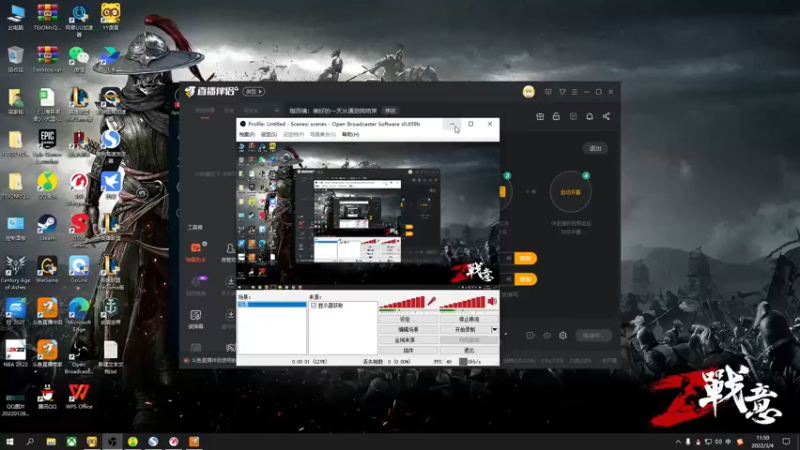Image resolution: width=800 pixels, height=450 pixels.
Task: Open File Explorer from the taskbar
Action: click(51, 441)
